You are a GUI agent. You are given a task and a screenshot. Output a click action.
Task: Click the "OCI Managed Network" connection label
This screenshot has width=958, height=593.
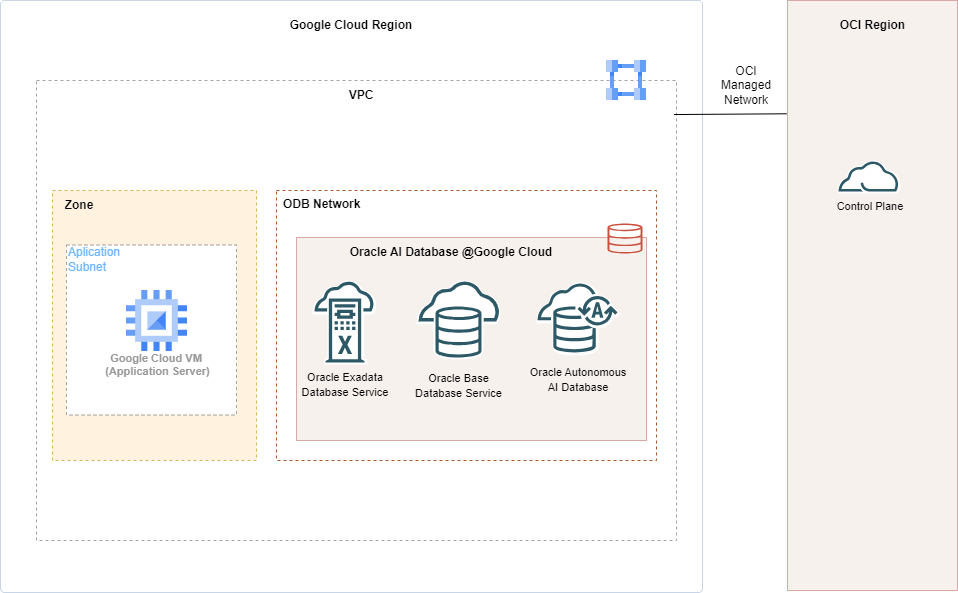[745, 85]
